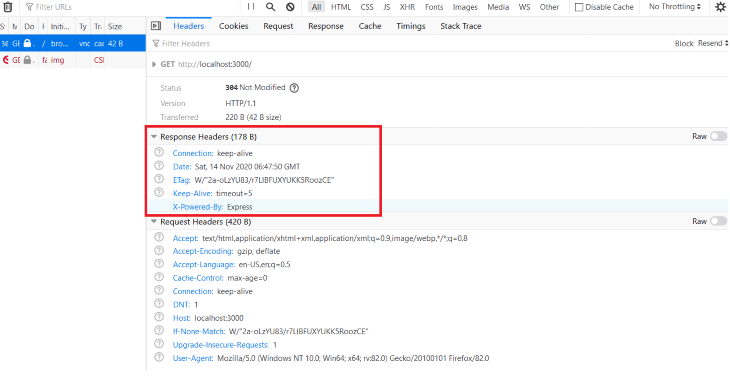The height and width of the screenshot is (379, 730).
Task: Toggle the request details sidebar icon
Action: click(156, 26)
